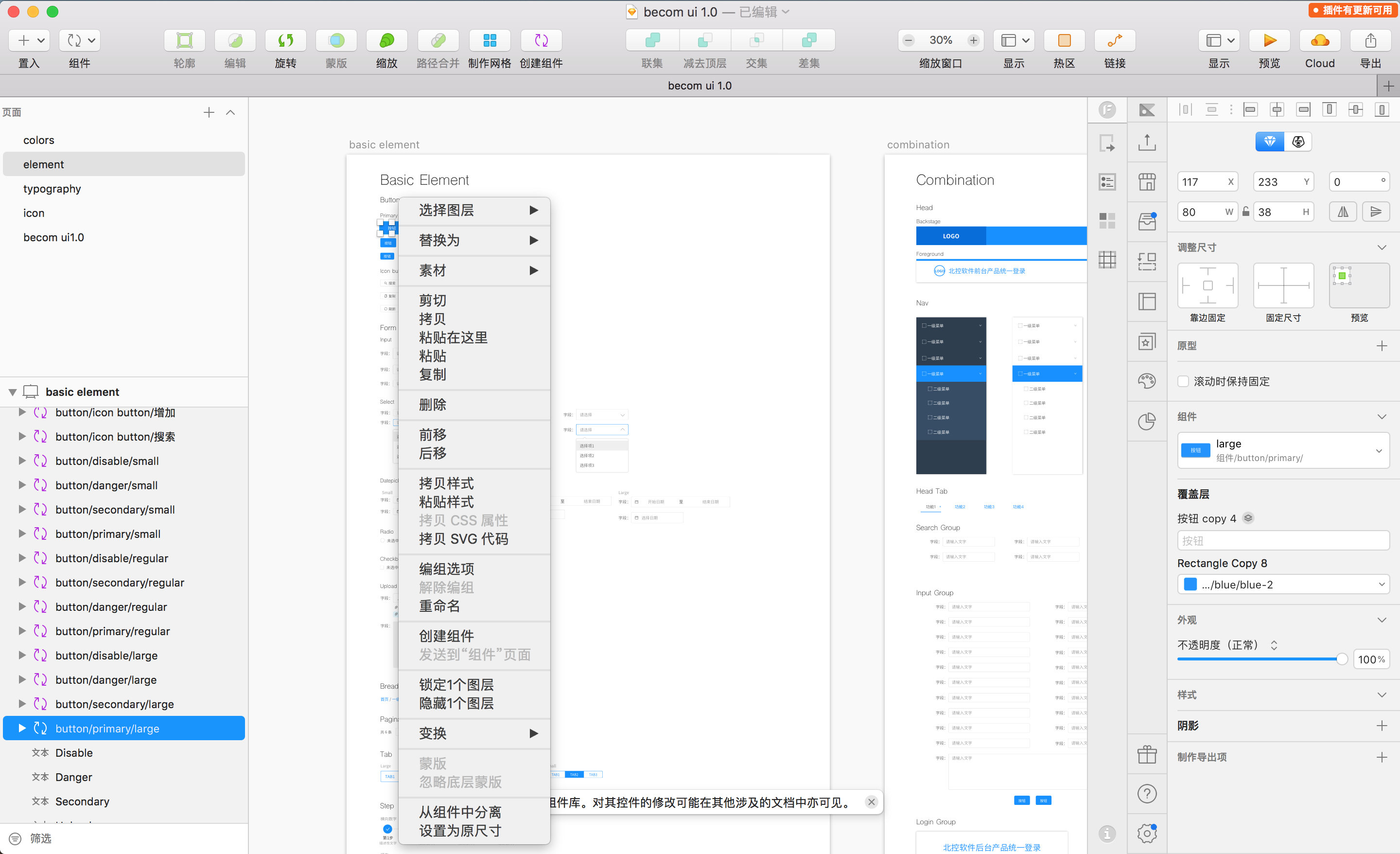Click the 导出 export share icon
This screenshot has height=854, width=1400.
point(1370,40)
